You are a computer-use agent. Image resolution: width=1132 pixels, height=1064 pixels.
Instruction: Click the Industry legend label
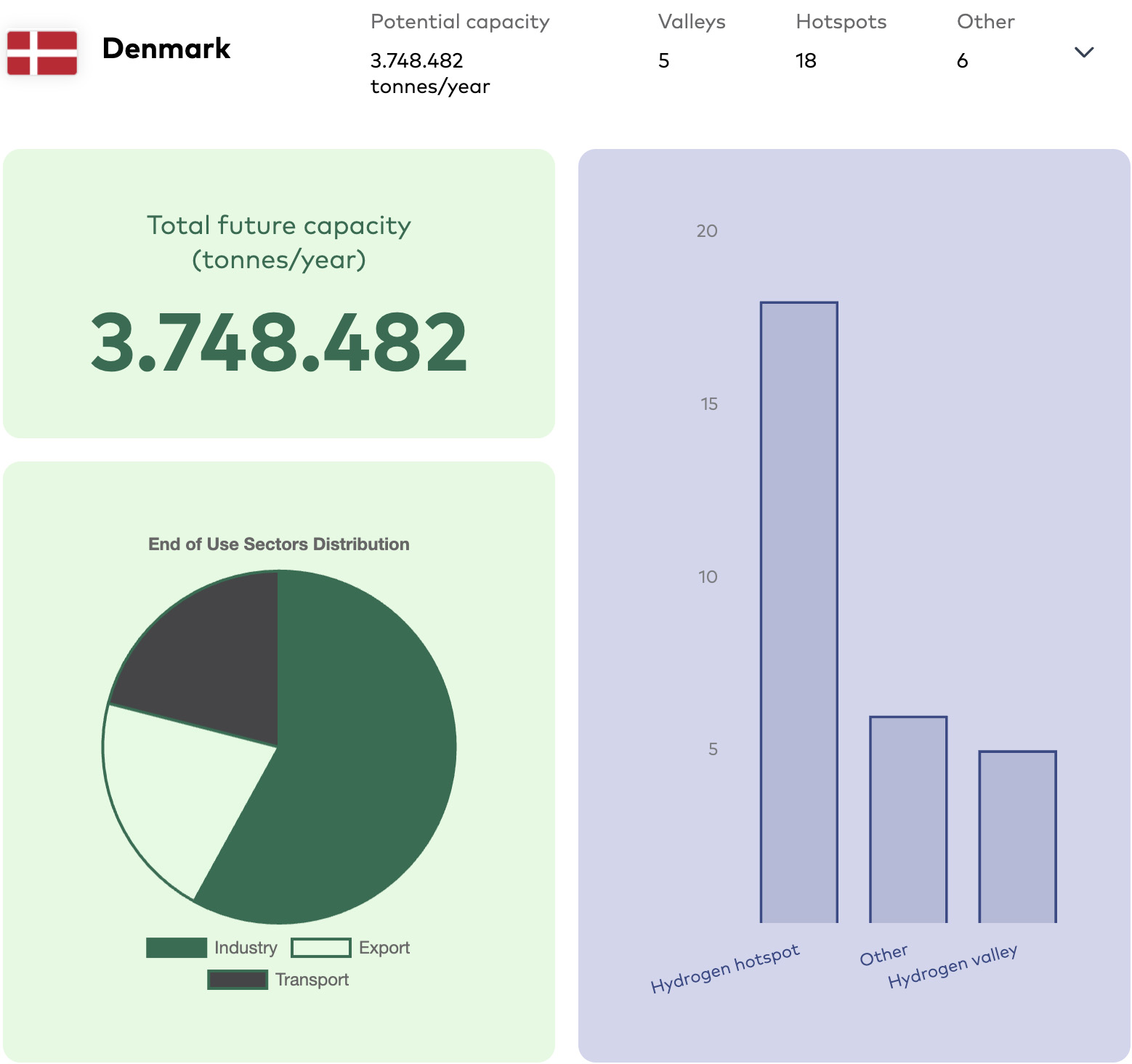(246, 948)
